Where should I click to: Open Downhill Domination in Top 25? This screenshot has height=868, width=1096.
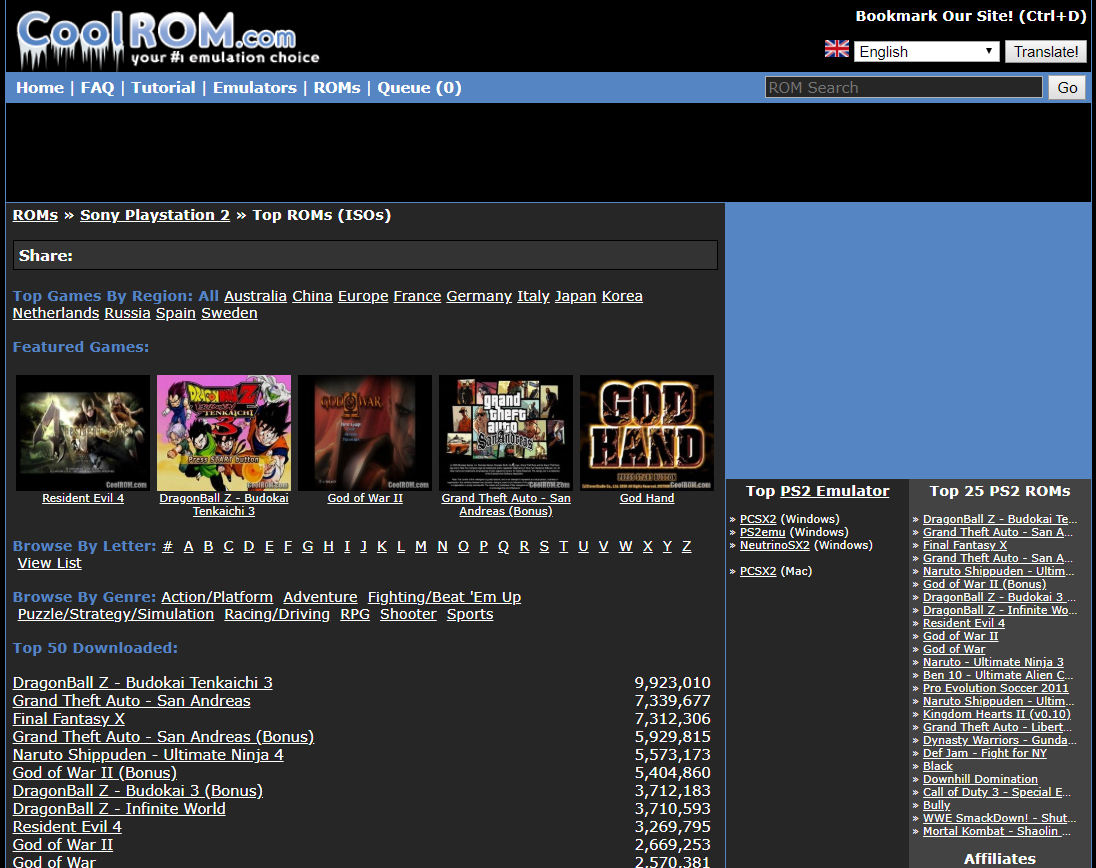click(980, 779)
